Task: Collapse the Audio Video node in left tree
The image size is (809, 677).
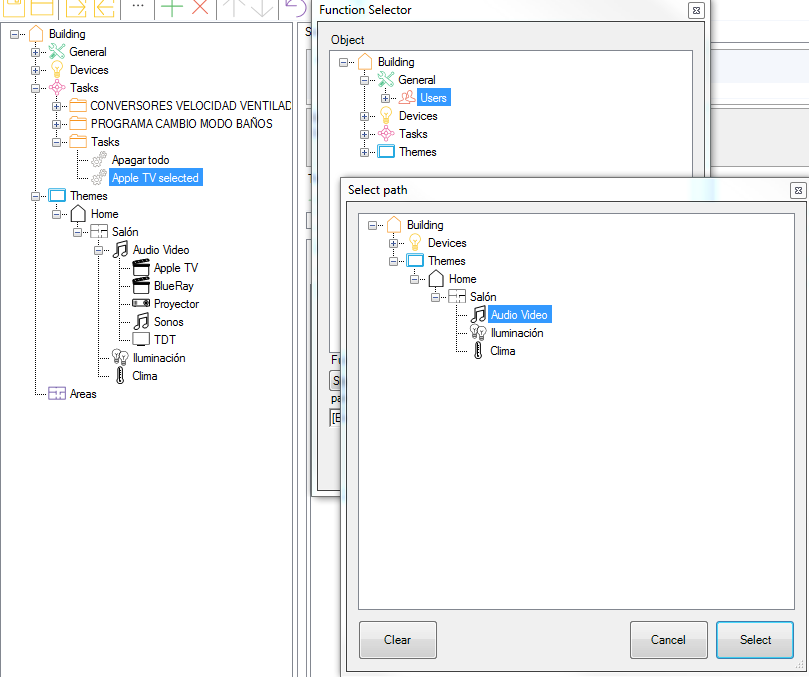Action: (100, 250)
